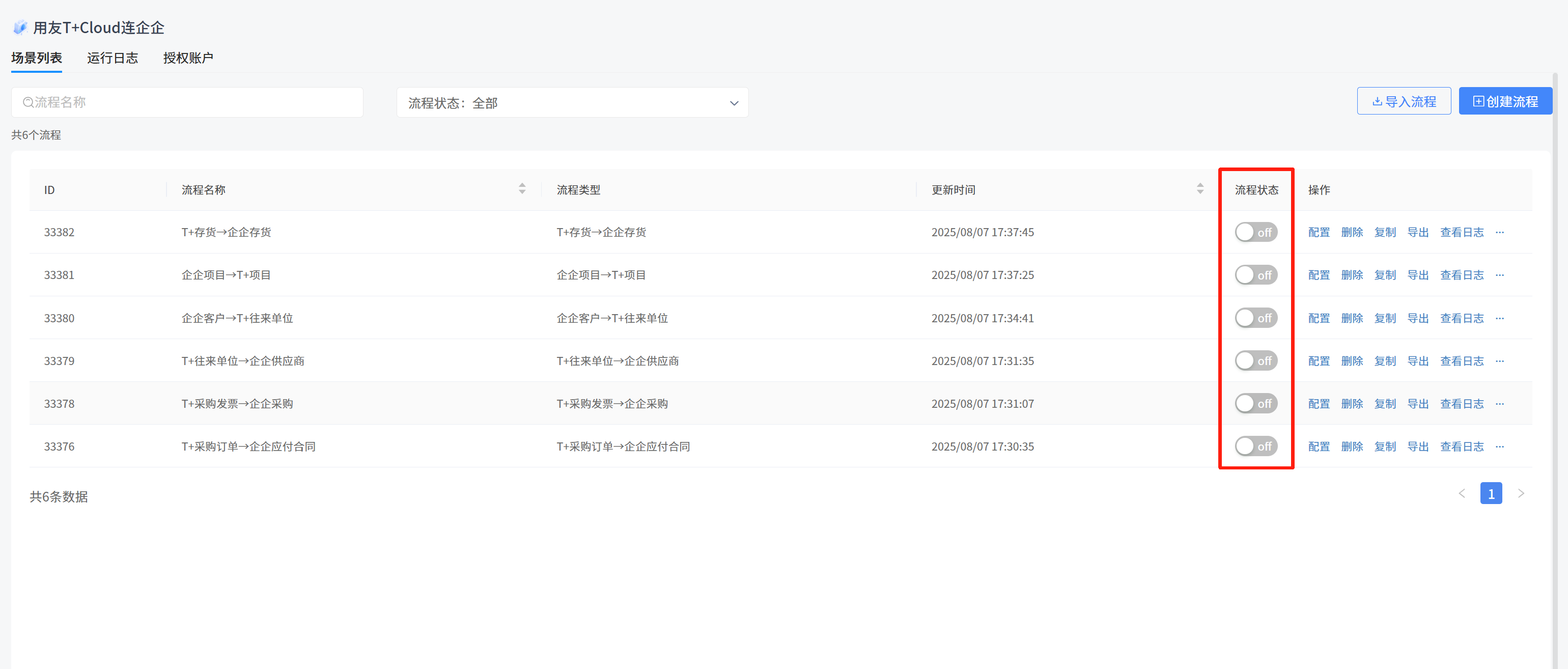Copy flow 33378 via 复制
The width and height of the screenshot is (1568, 669).
[x=1385, y=404]
